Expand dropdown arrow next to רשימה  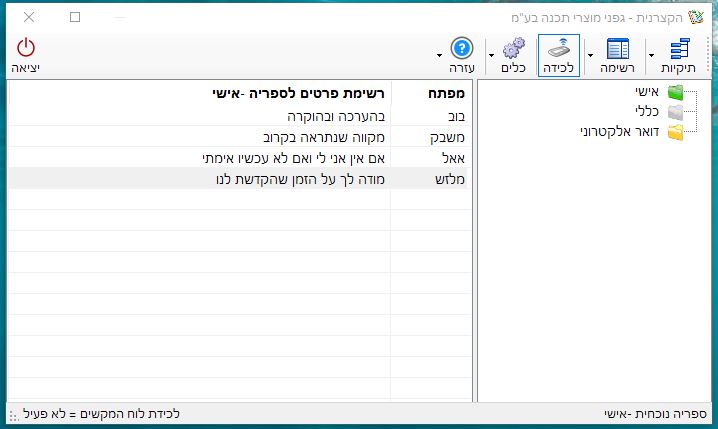click(590, 55)
